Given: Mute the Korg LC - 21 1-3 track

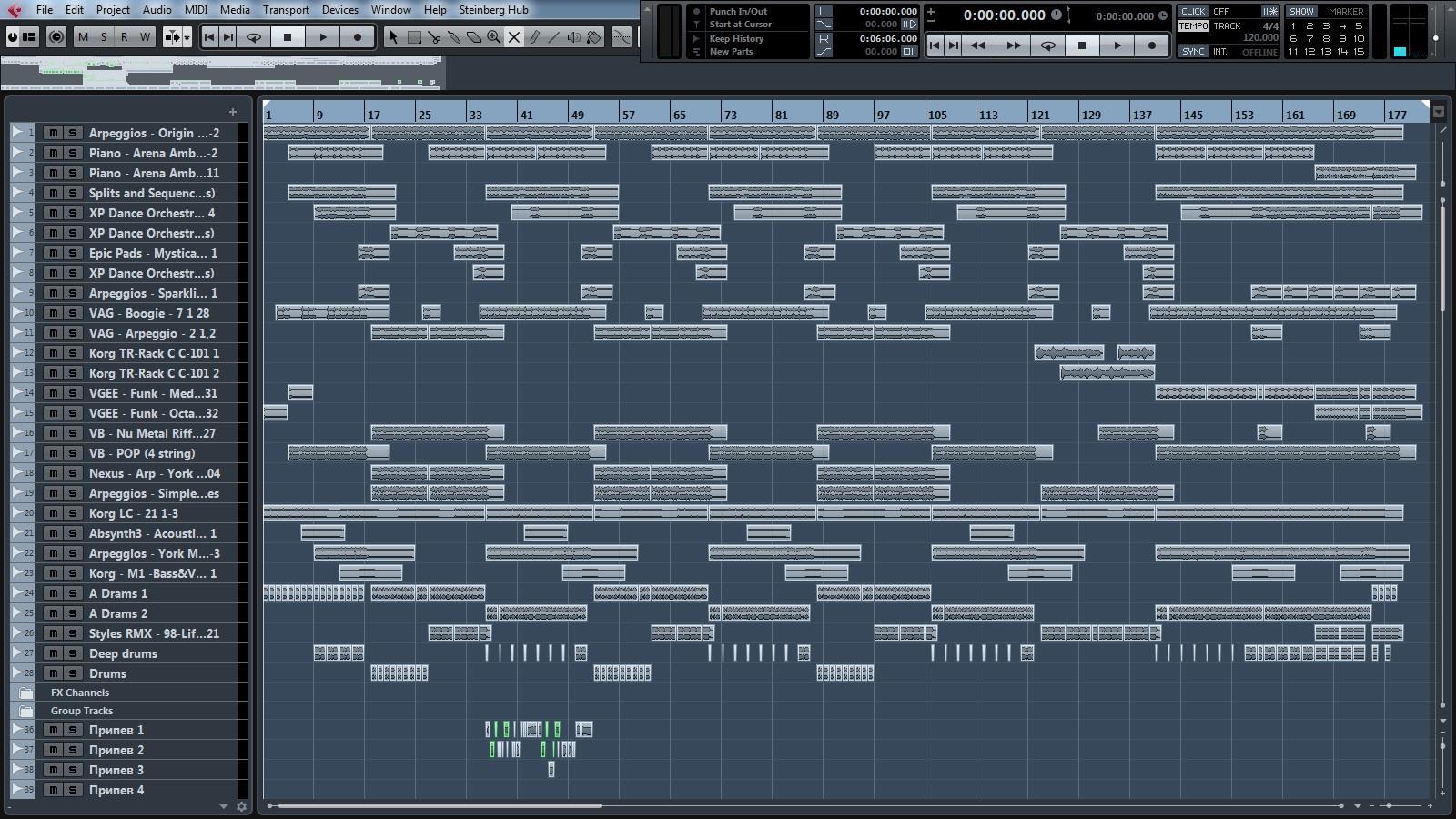Looking at the screenshot, I should (x=53, y=513).
